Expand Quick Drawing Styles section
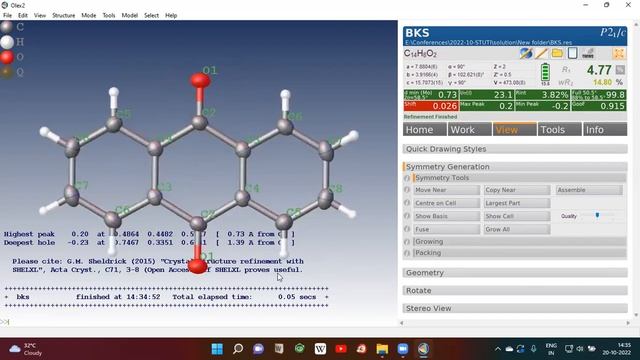This screenshot has height=360, width=640. [x=515, y=149]
